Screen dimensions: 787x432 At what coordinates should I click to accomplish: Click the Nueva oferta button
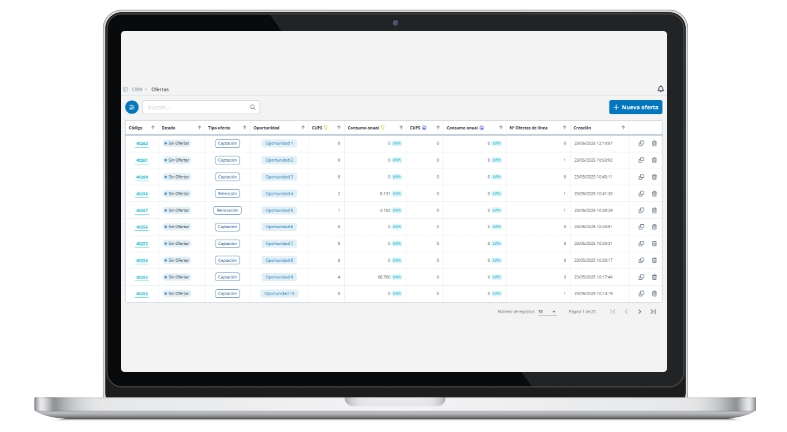[x=635, y=107]
